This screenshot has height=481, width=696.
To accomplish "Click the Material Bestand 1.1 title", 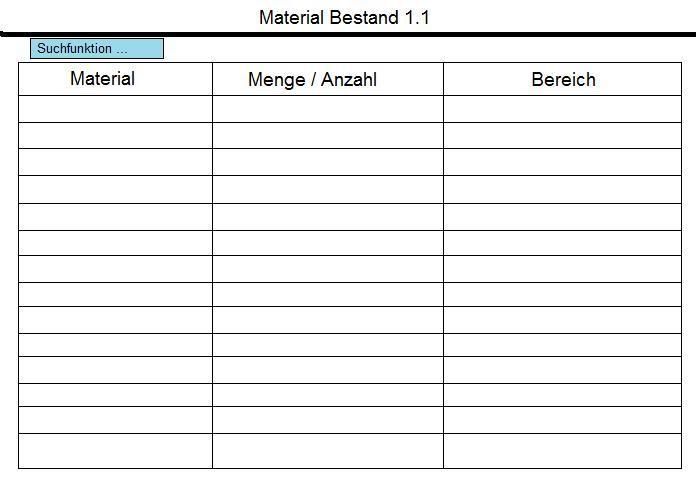I will point(344,18).
